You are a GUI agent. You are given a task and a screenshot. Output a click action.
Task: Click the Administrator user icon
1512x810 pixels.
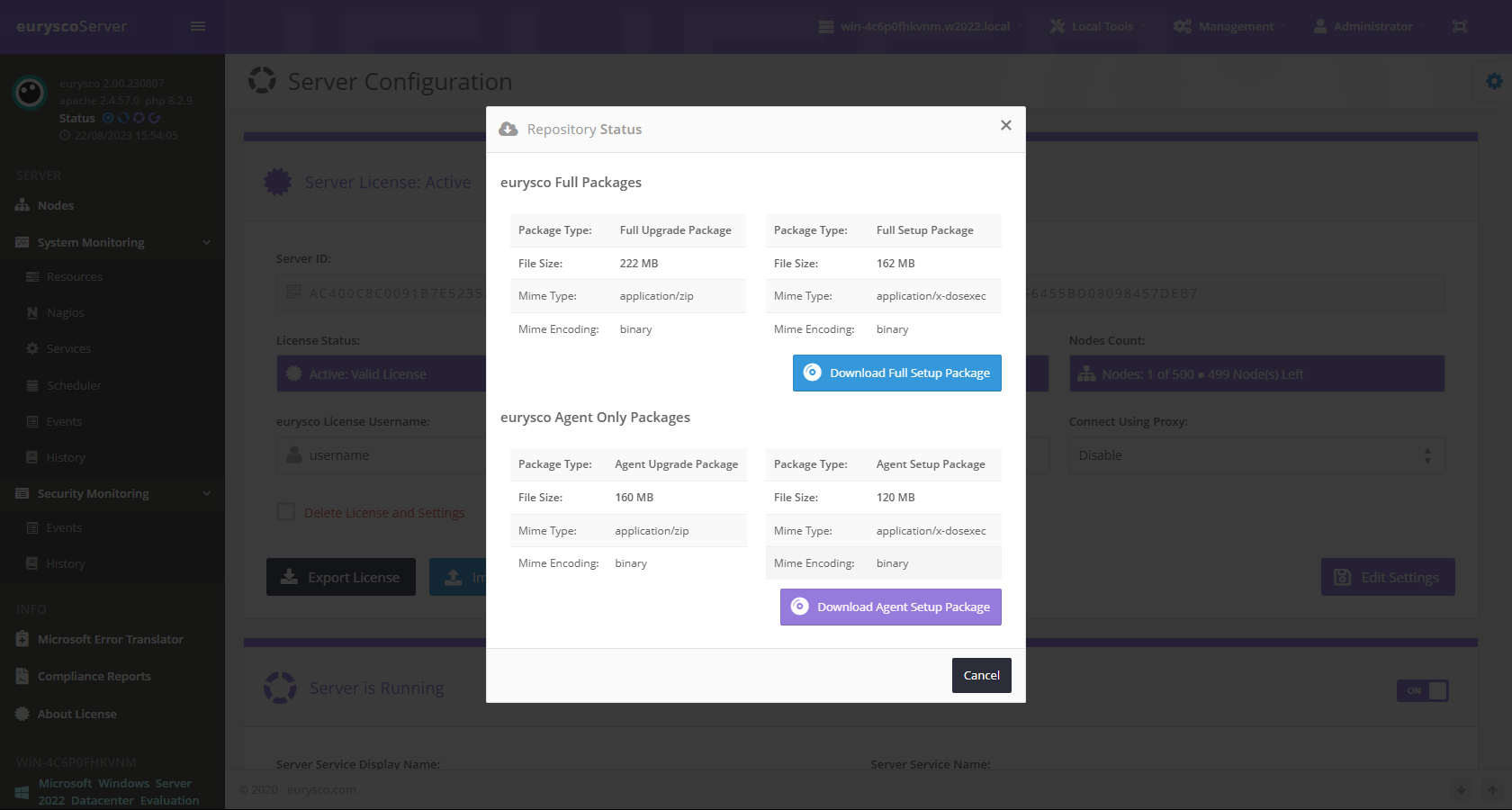[1320, 26]
